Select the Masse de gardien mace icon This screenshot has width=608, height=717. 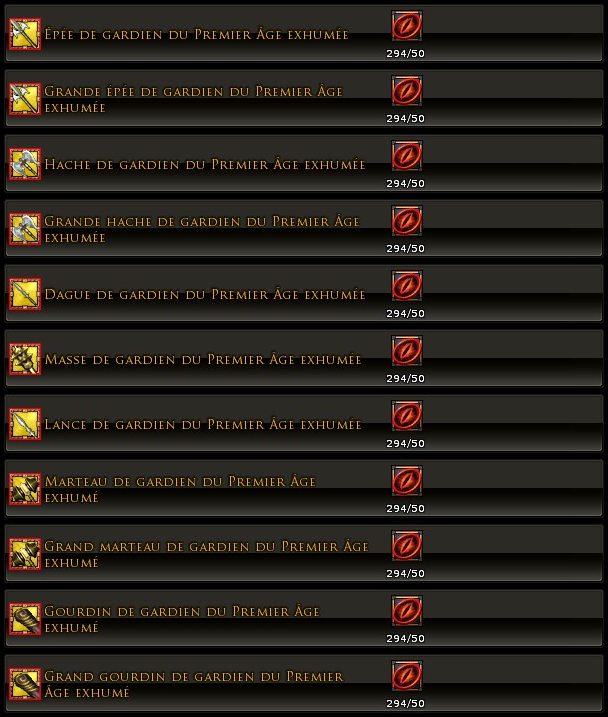tap(25, 358)
